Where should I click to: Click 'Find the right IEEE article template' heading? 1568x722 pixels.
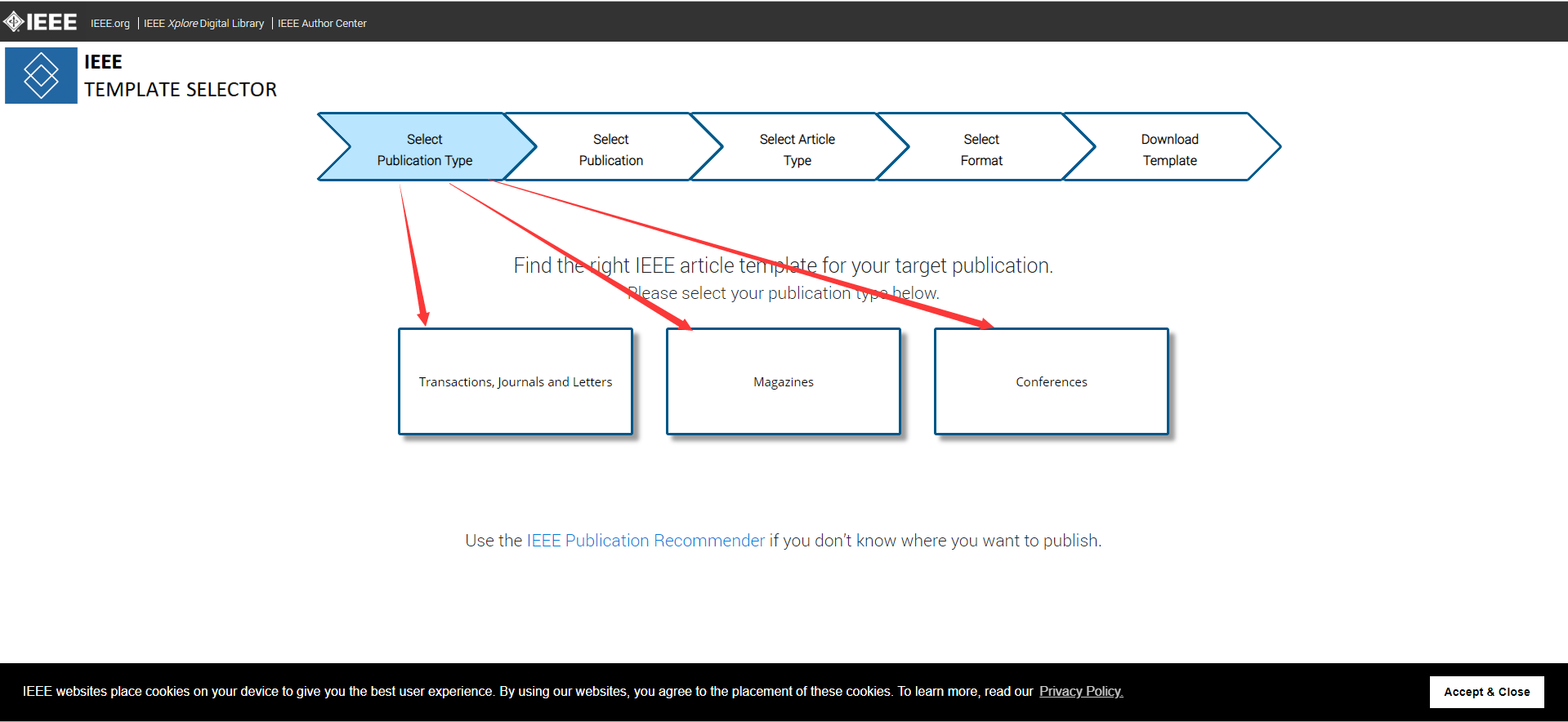point(783,265)
